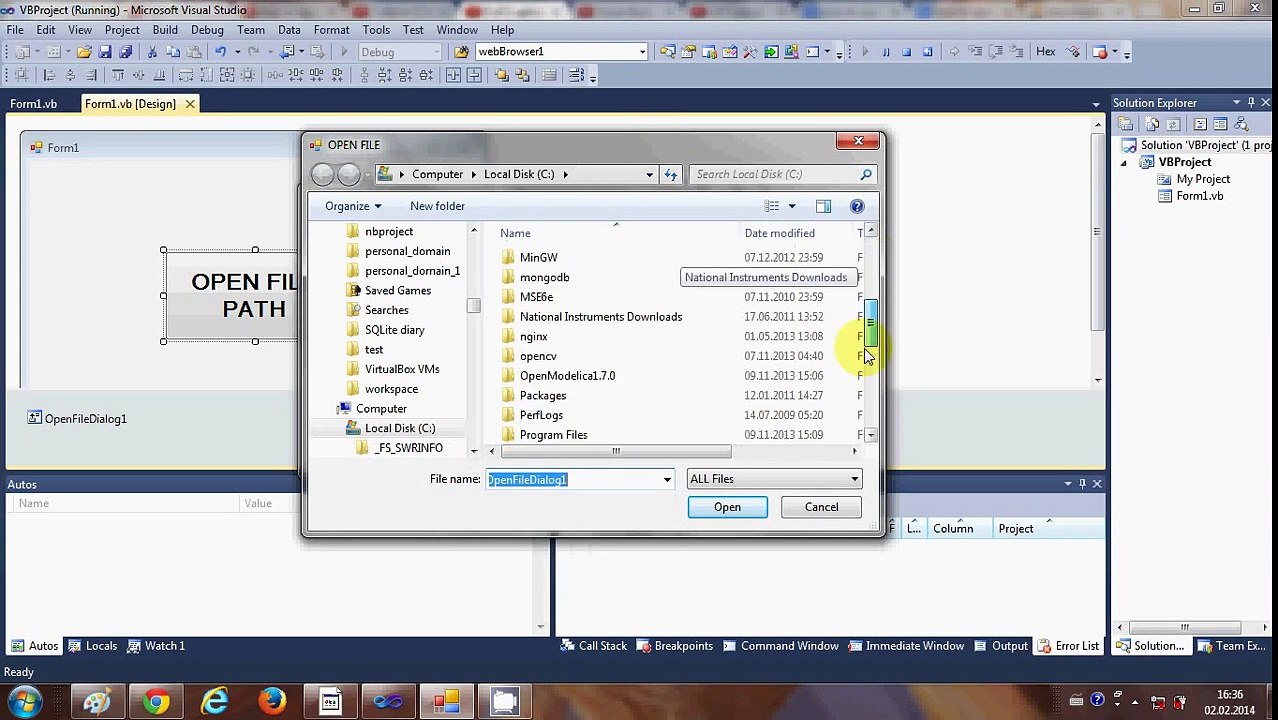Click New folder in the dialog
Image resolution: width=1278 pixels, height=720 pixels.
pos(437,206)
